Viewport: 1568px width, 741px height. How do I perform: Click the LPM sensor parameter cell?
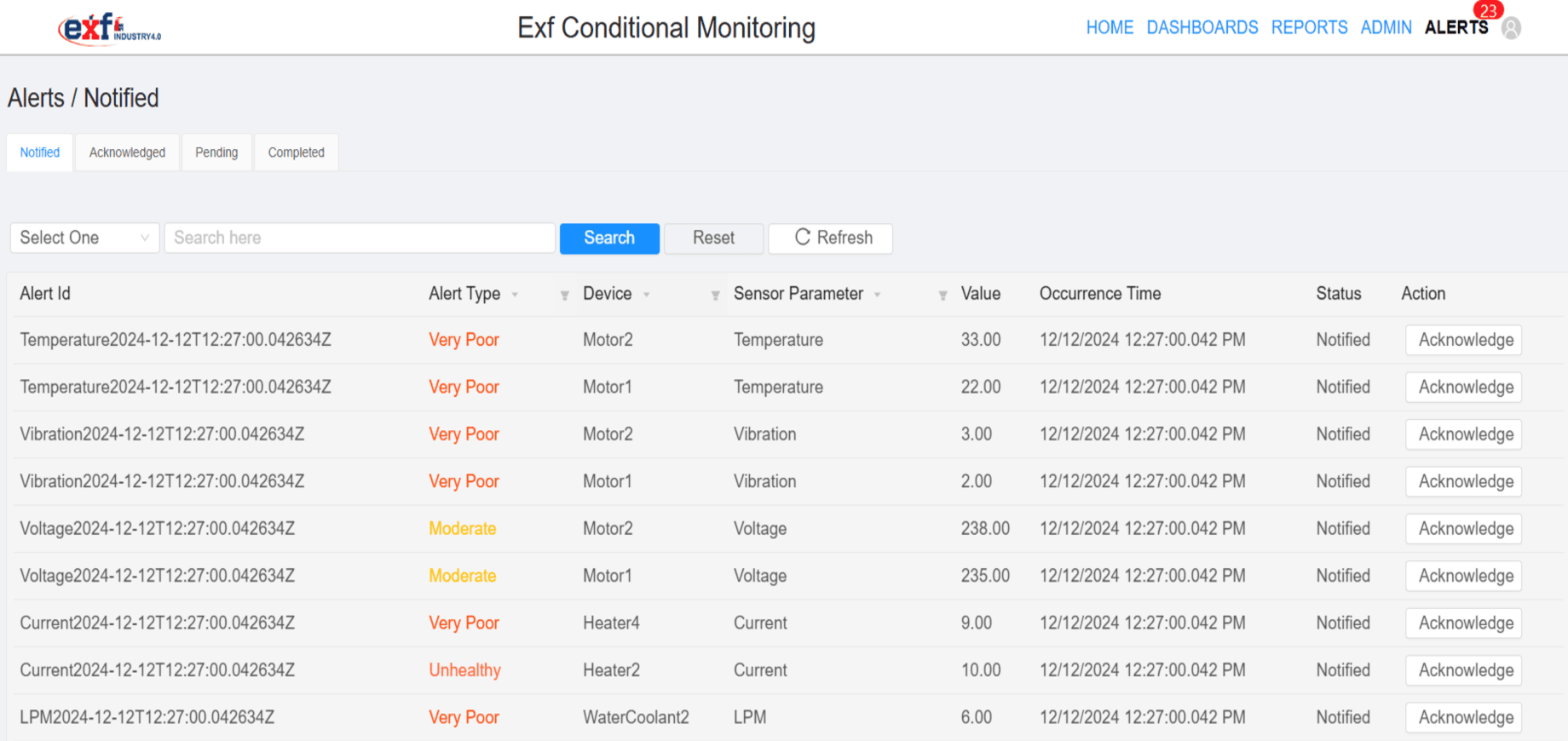(750, 717)
